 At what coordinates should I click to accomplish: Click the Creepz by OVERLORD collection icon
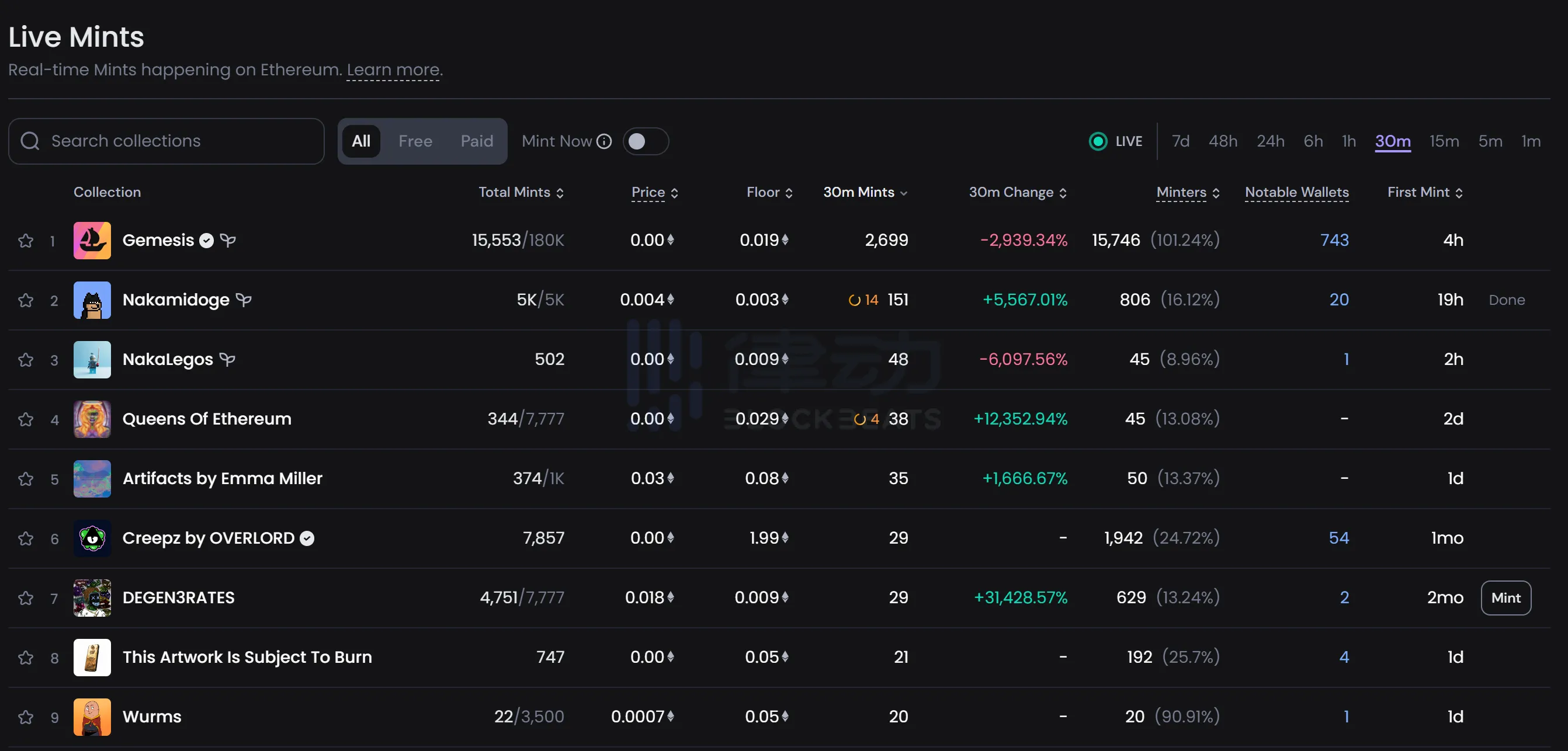[x=91, y=538]
